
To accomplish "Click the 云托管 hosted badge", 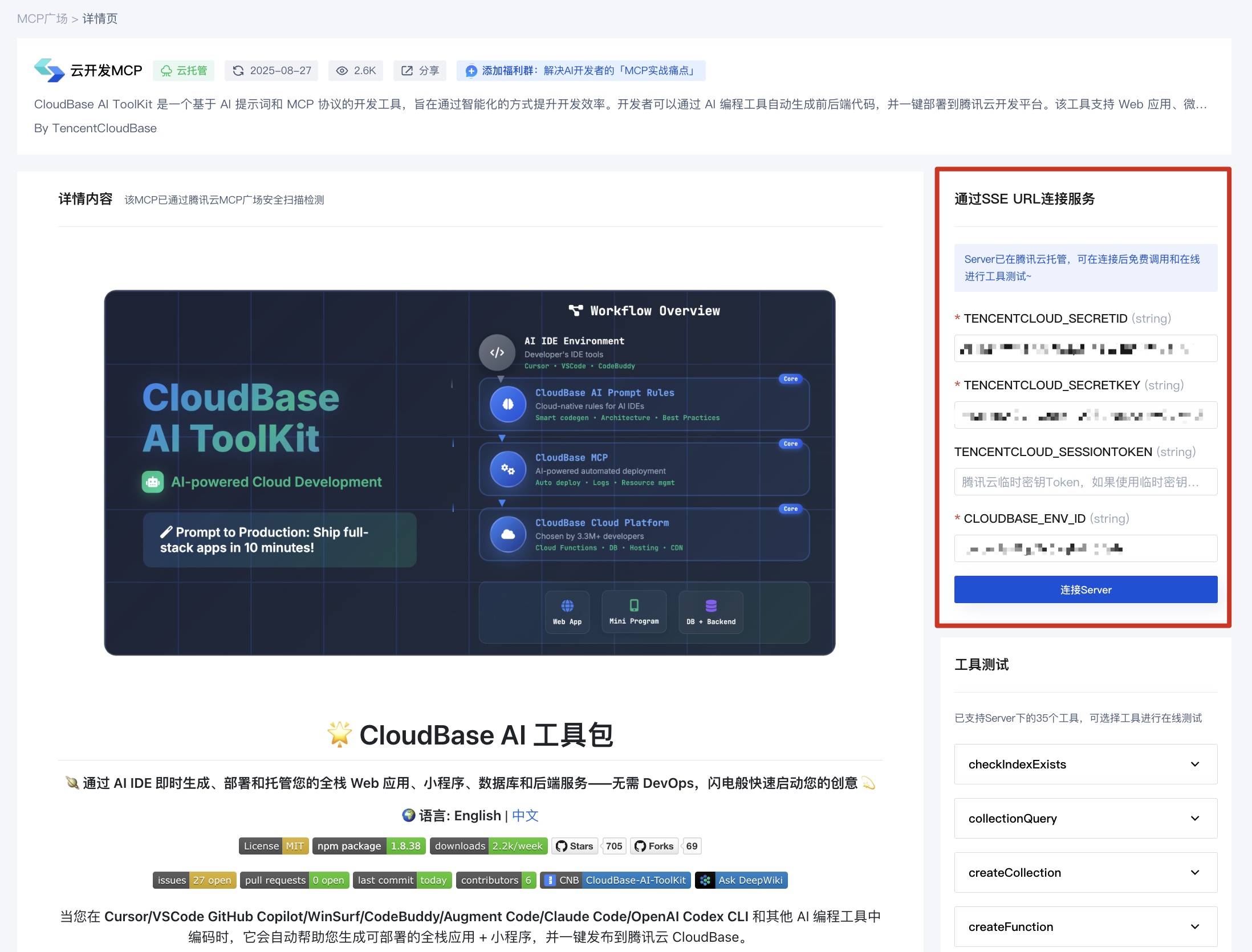I will (x=184, y=71).
